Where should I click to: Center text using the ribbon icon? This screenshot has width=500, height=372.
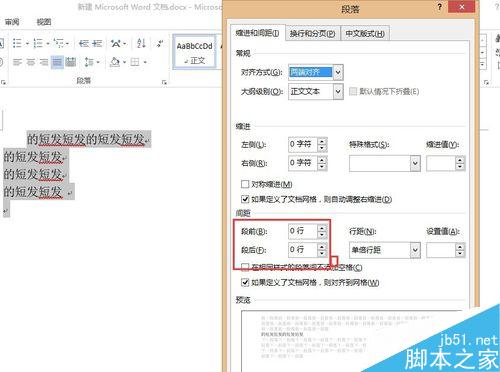(31, 62)
